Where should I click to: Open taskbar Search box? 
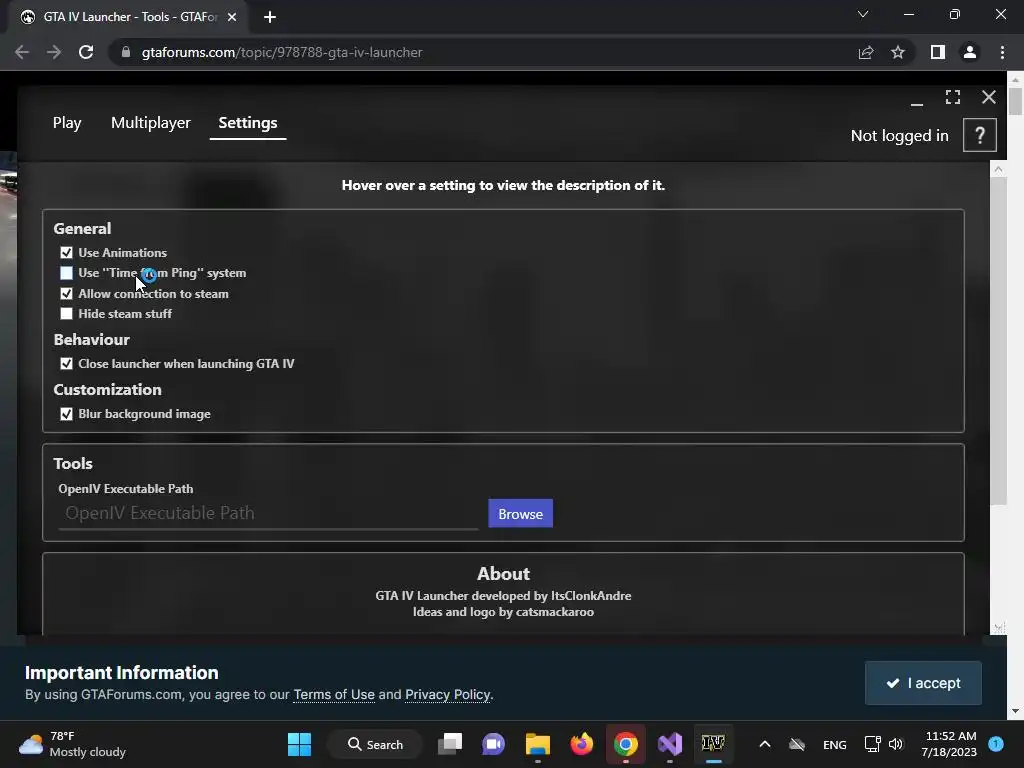point(376,744)
